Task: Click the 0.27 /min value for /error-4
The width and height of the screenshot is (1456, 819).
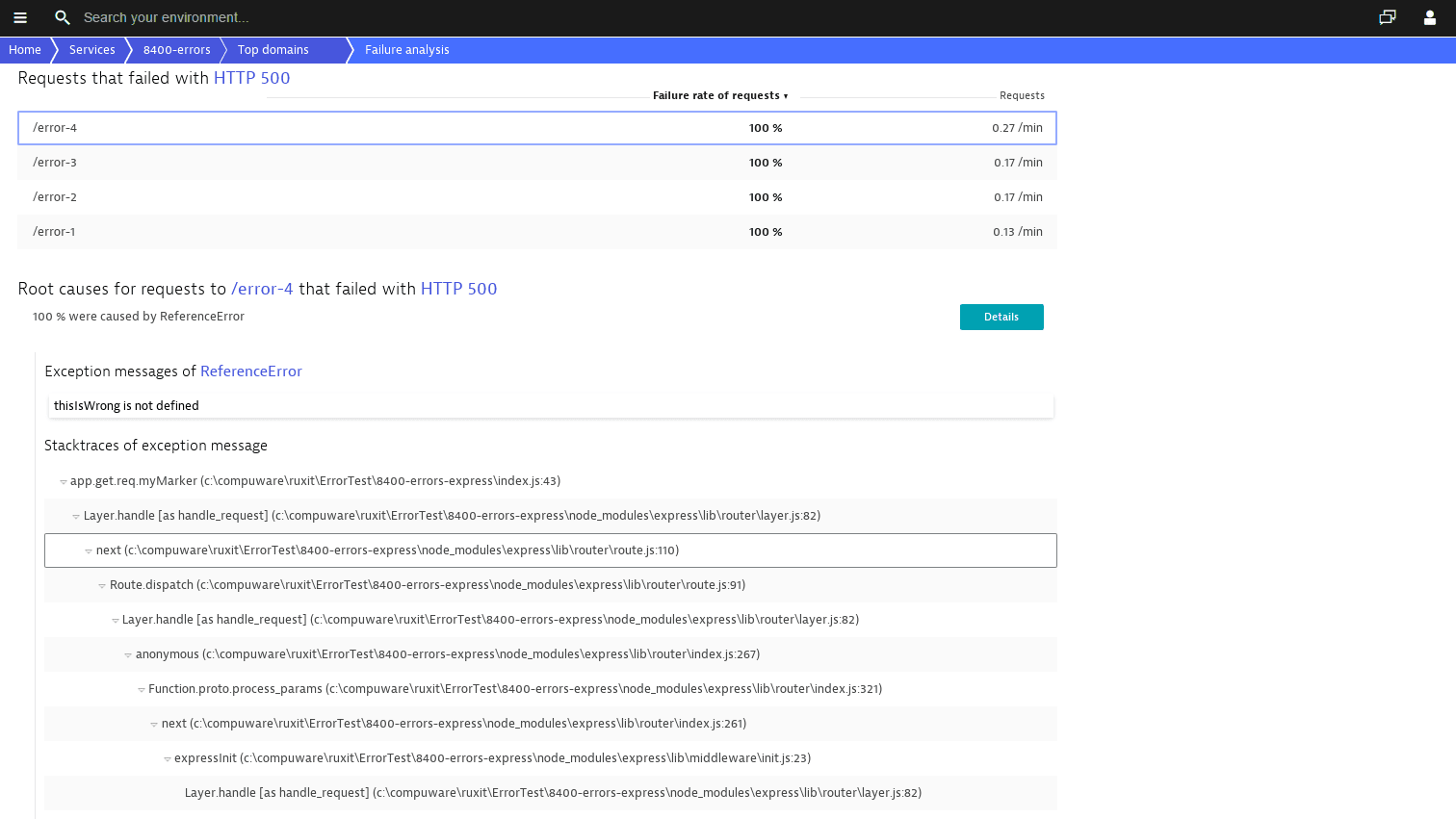Action: point(1017,128)
